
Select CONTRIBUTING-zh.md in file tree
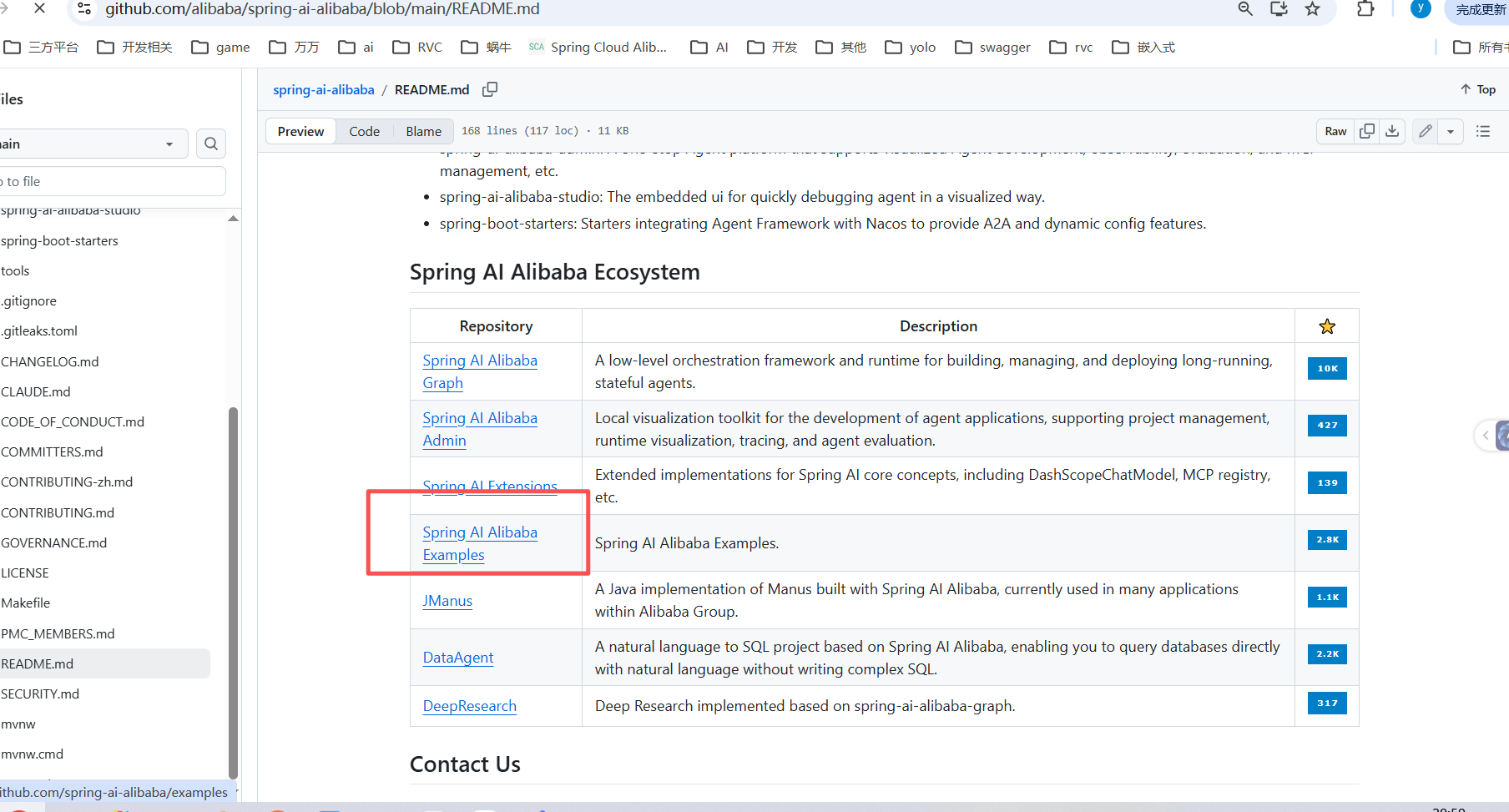pos(67,482)
